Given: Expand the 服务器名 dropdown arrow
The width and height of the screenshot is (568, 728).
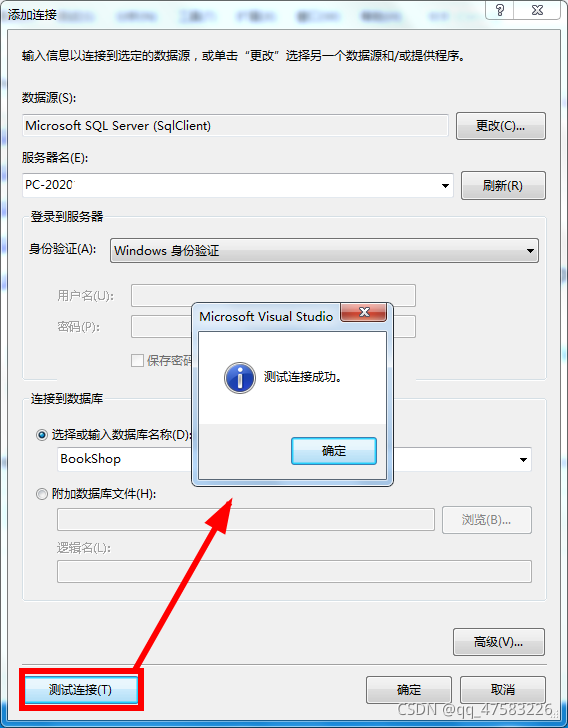Looking at the screenshot, I should [x=445, y=186].
